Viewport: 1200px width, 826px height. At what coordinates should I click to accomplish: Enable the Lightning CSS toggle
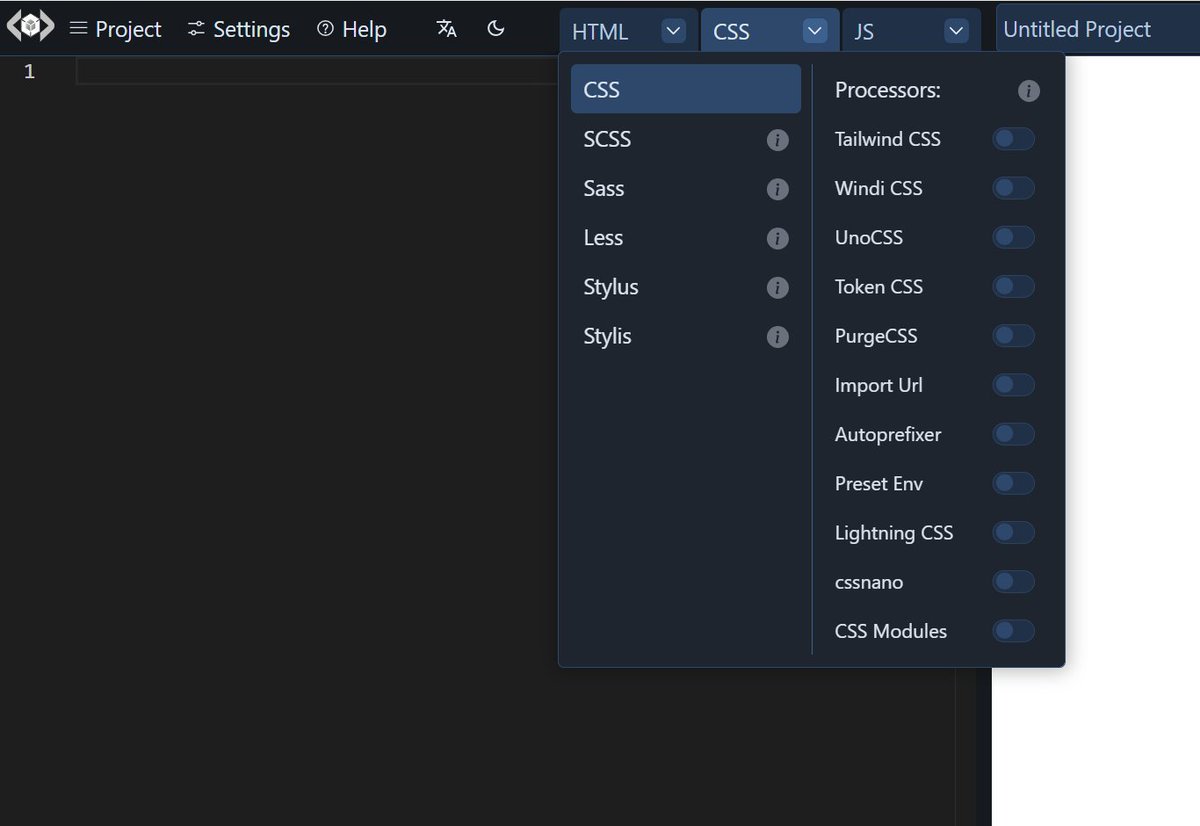[1013, 533]
